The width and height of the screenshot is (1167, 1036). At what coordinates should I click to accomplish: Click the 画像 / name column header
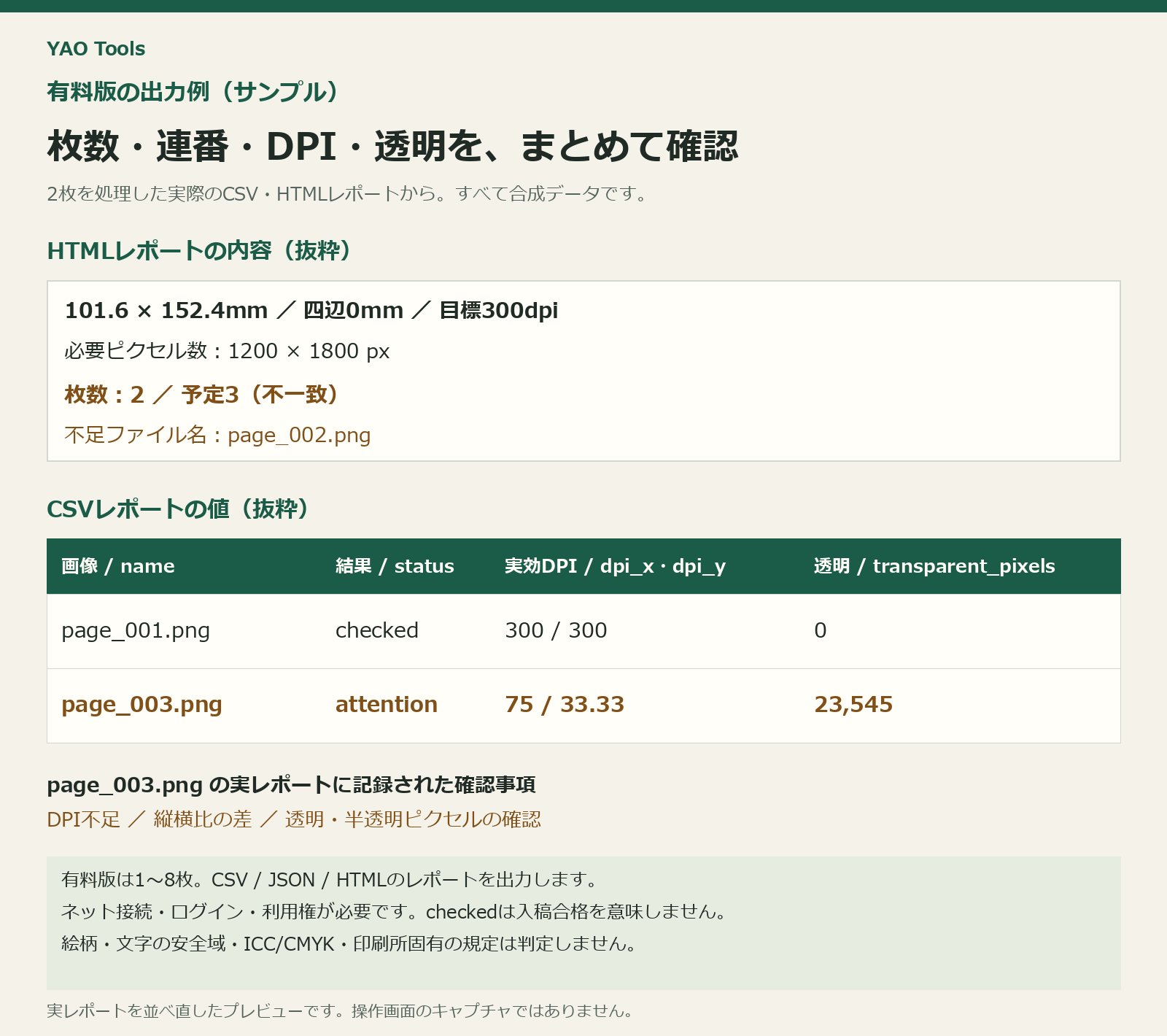pos(118,566)
